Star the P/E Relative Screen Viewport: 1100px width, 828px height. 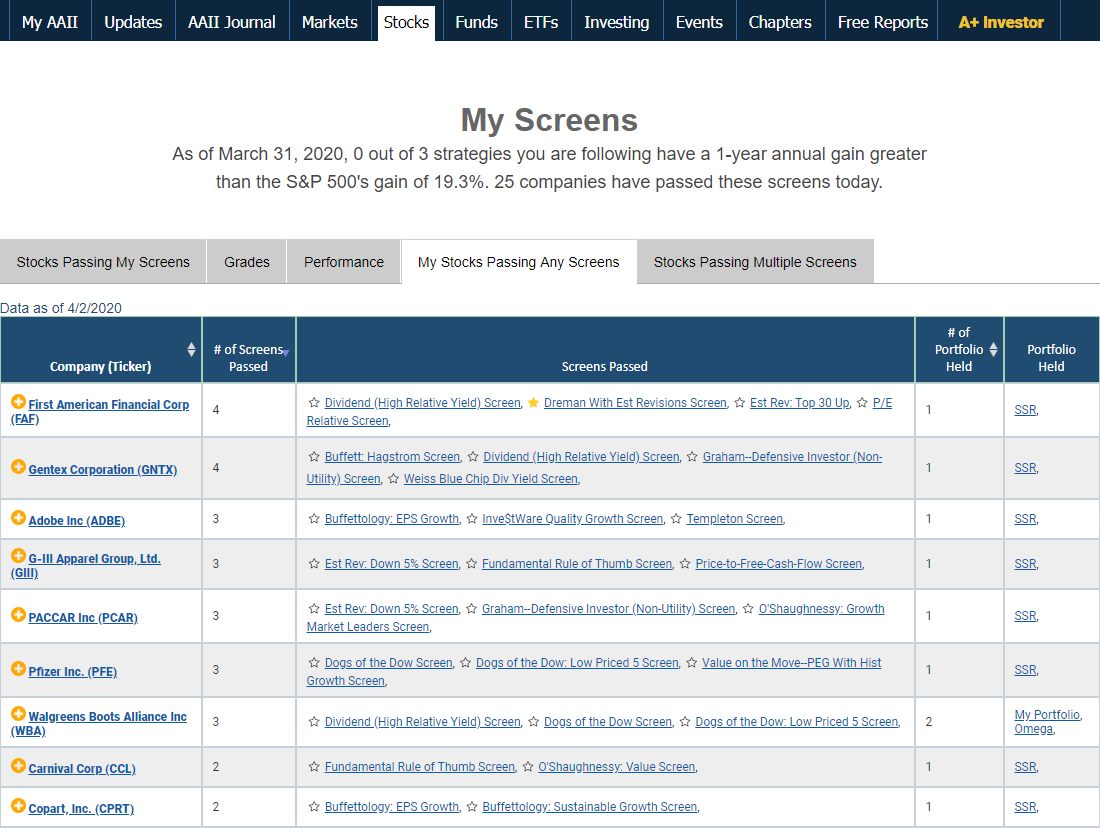click(x=862, y=403)
